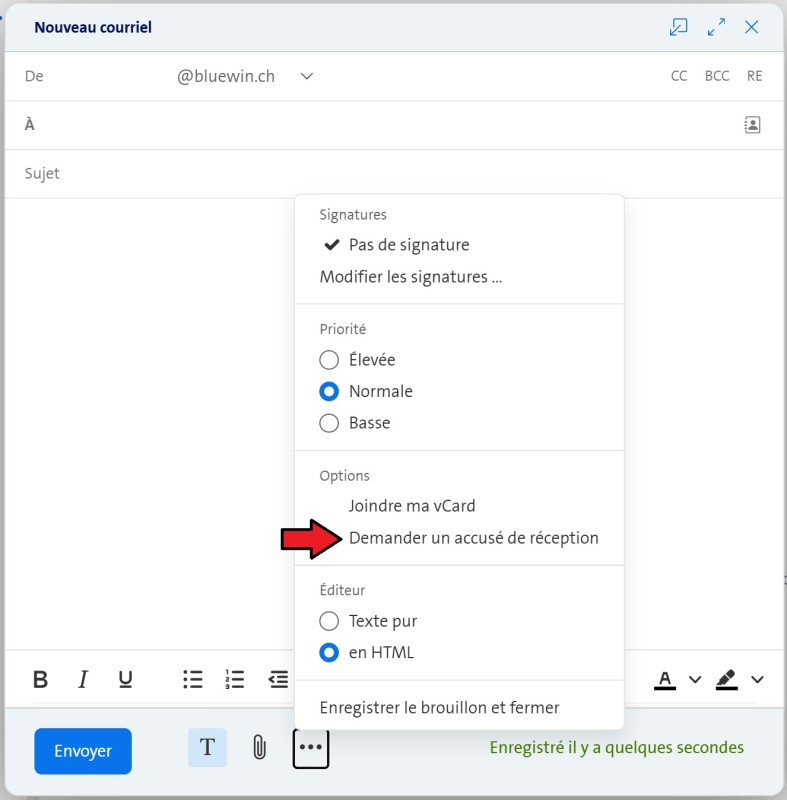787x800 pixels.
Task: Open the address book contacts icon
Action: (752, 125)
